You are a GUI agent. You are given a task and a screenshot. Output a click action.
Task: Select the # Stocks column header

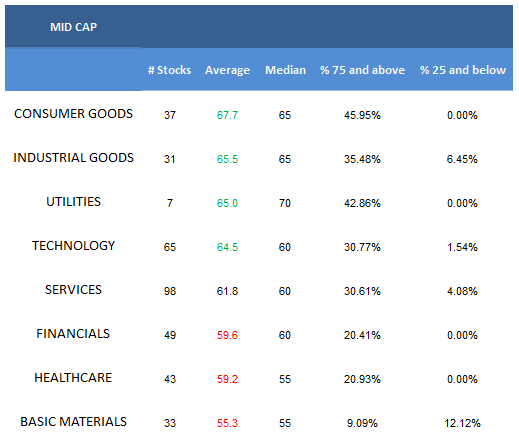[x=169, y=70]
